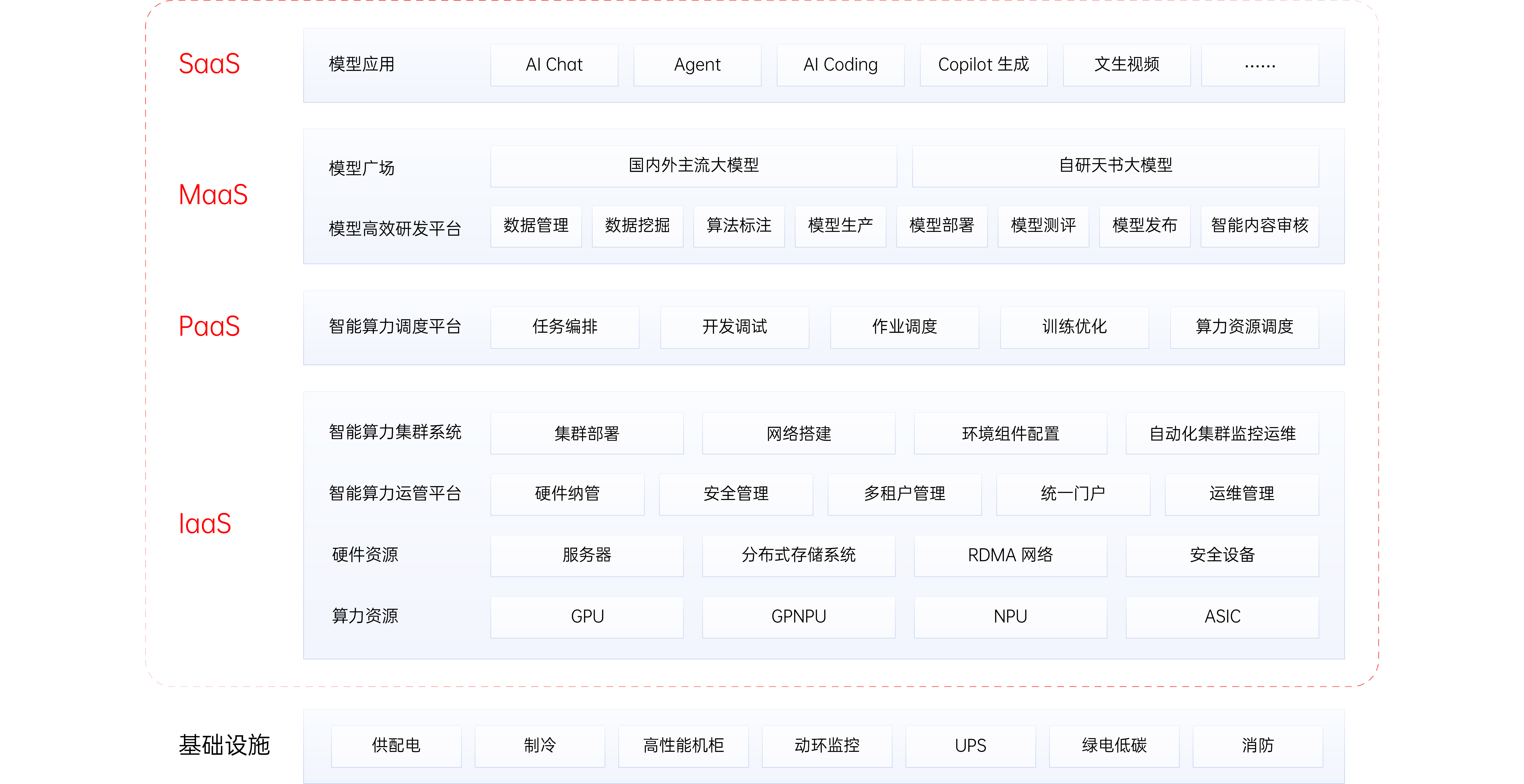Select the 网络搭建 box
The width and height of the screenshot is (1524, 784).
pyautogui.click(x=799, y=433)
